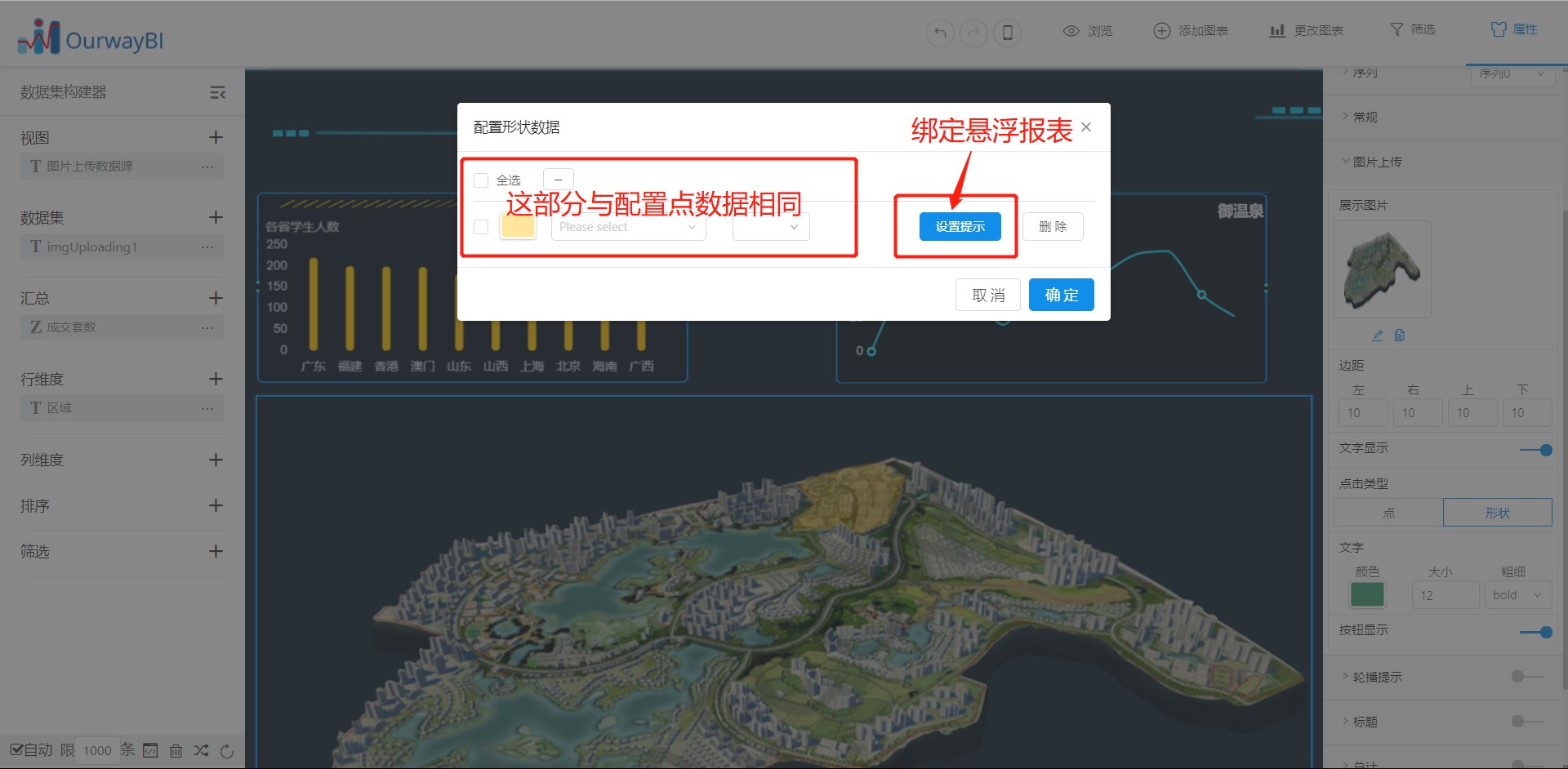1568x769 pixels.
Task: Check the 全选 checkbox
Action: tap(481, 180)
